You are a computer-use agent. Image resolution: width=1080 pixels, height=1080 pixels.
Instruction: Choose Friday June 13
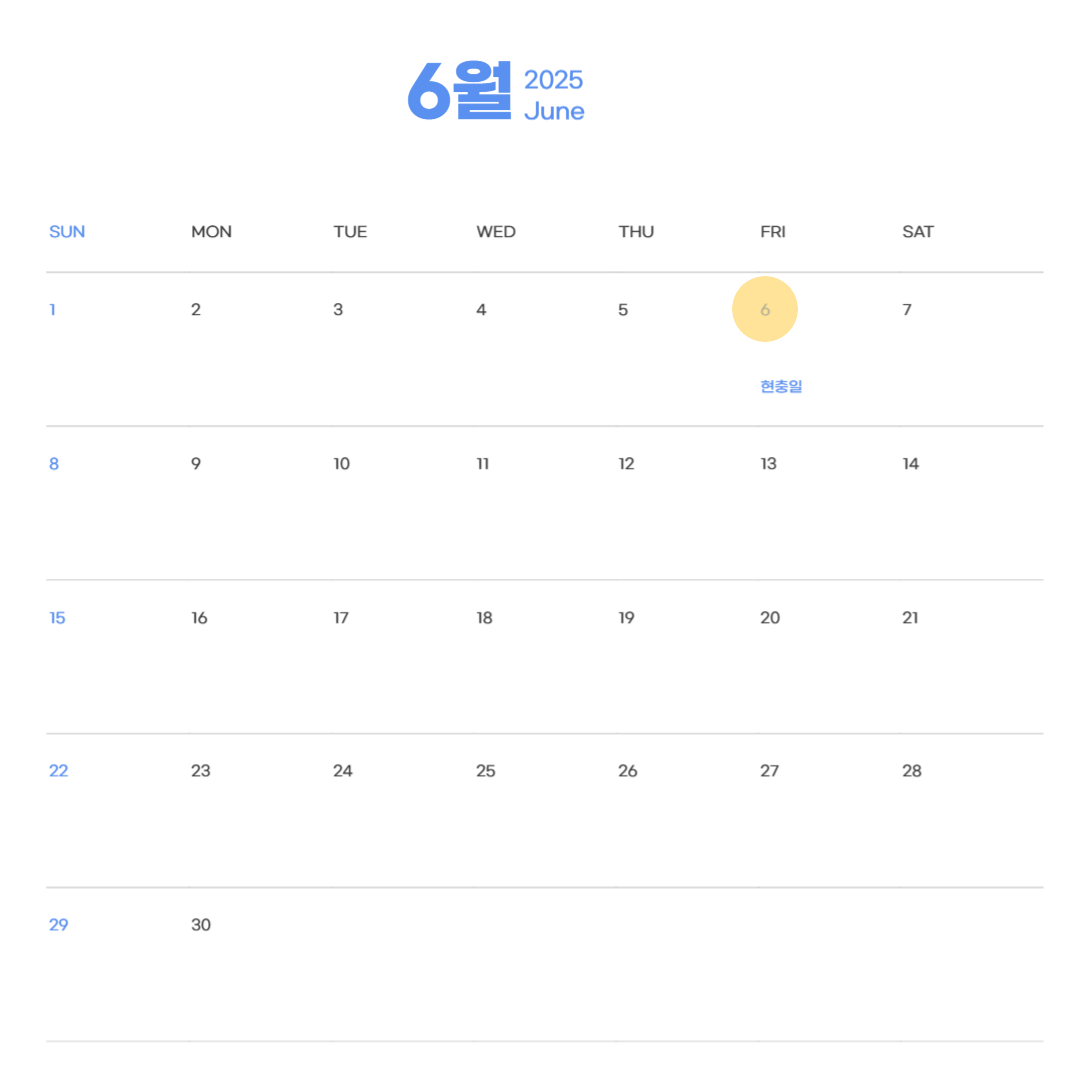(x=769, y=464)
